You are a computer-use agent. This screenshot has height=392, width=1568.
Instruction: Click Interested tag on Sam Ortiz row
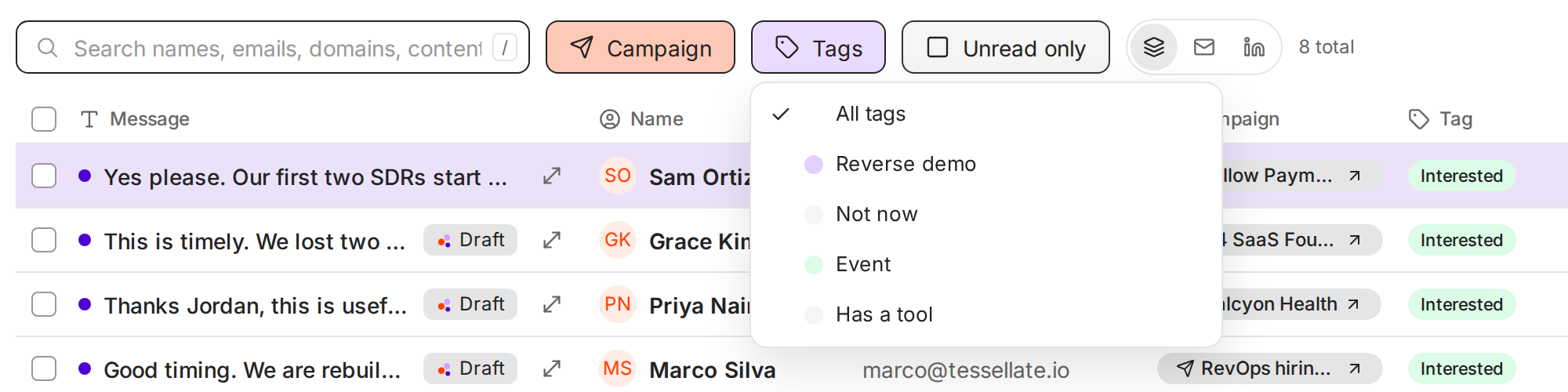pyautogui.click(x=1461, y=176)
